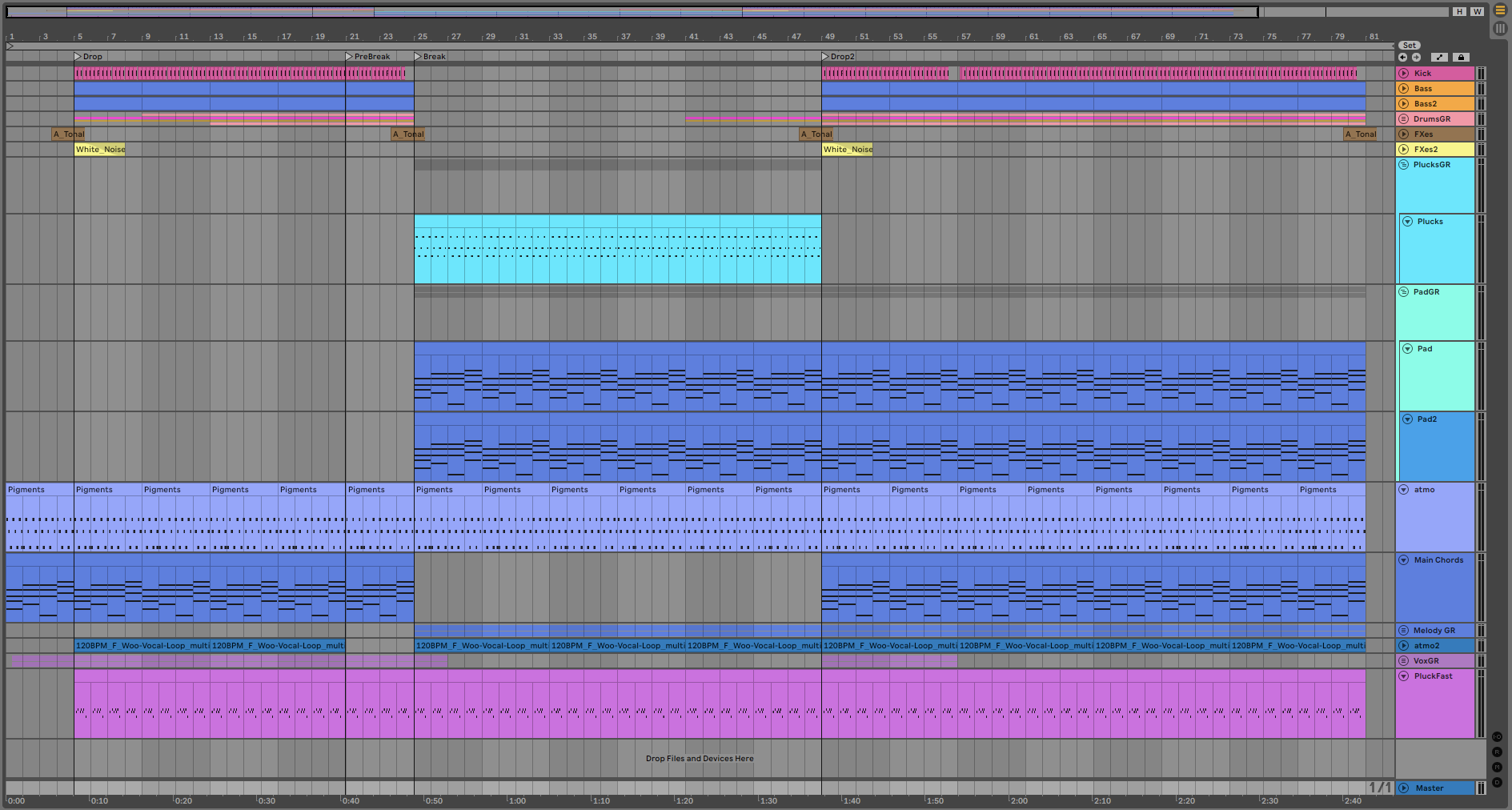Click the Drop locator marker triangle
Image resolution: width=1512 pixels, height=810 pixels.
(78, 57)
